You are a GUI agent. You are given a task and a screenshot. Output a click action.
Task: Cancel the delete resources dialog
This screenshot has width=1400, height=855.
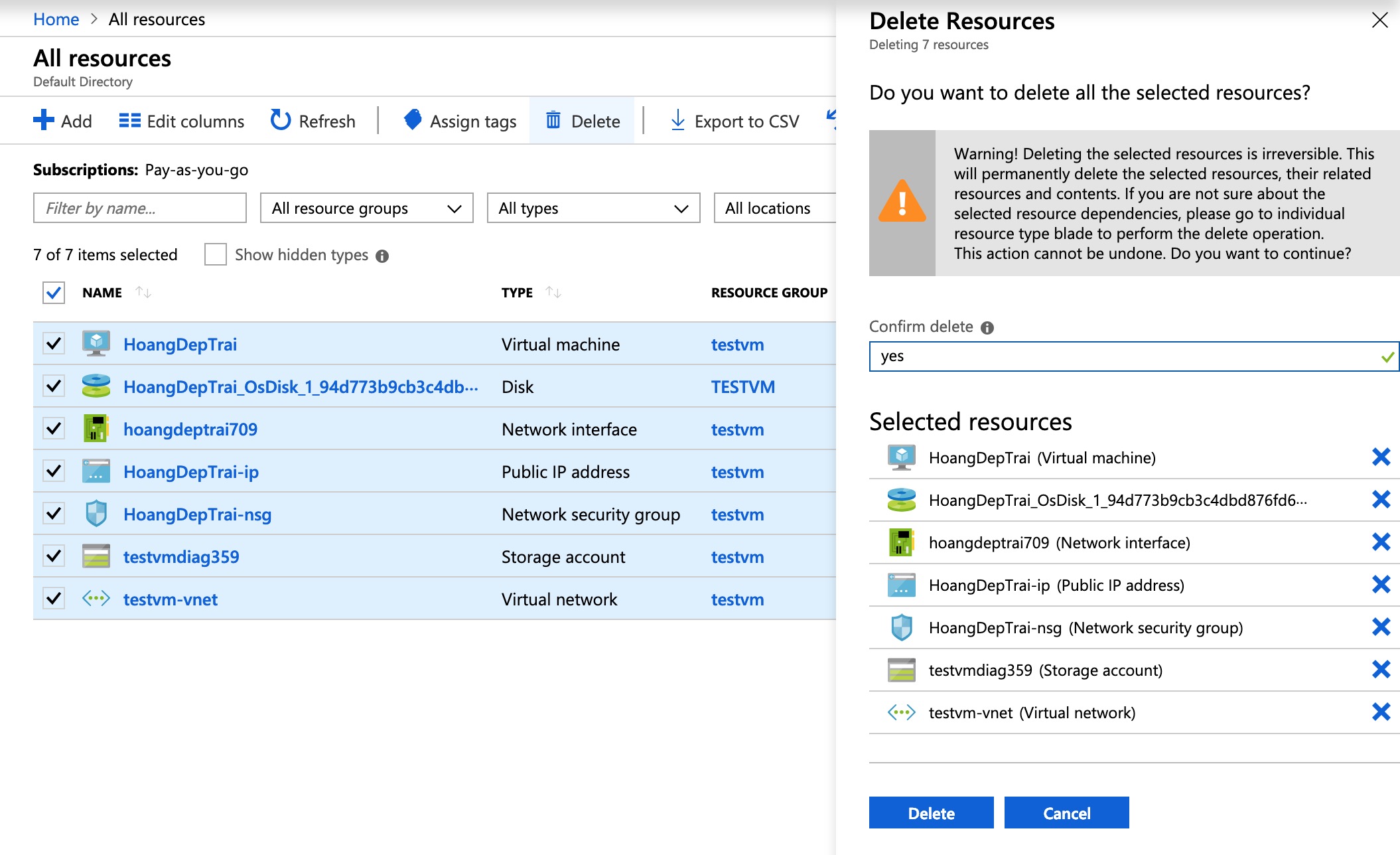click(1066, 813)
